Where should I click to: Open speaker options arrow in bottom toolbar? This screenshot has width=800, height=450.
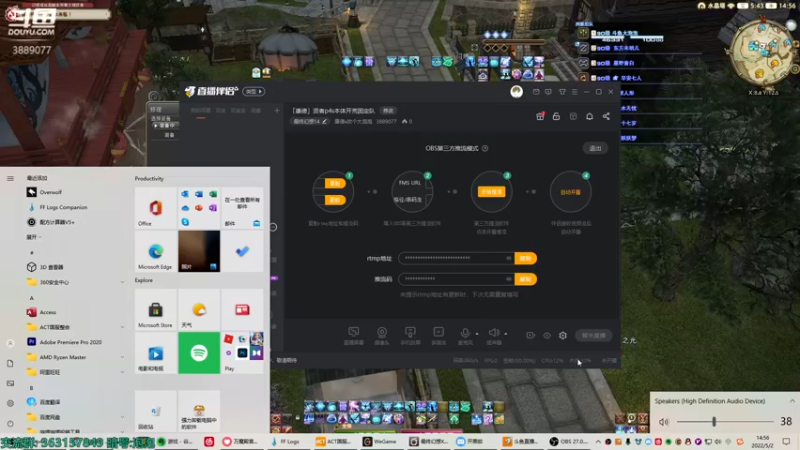(506, 334)
